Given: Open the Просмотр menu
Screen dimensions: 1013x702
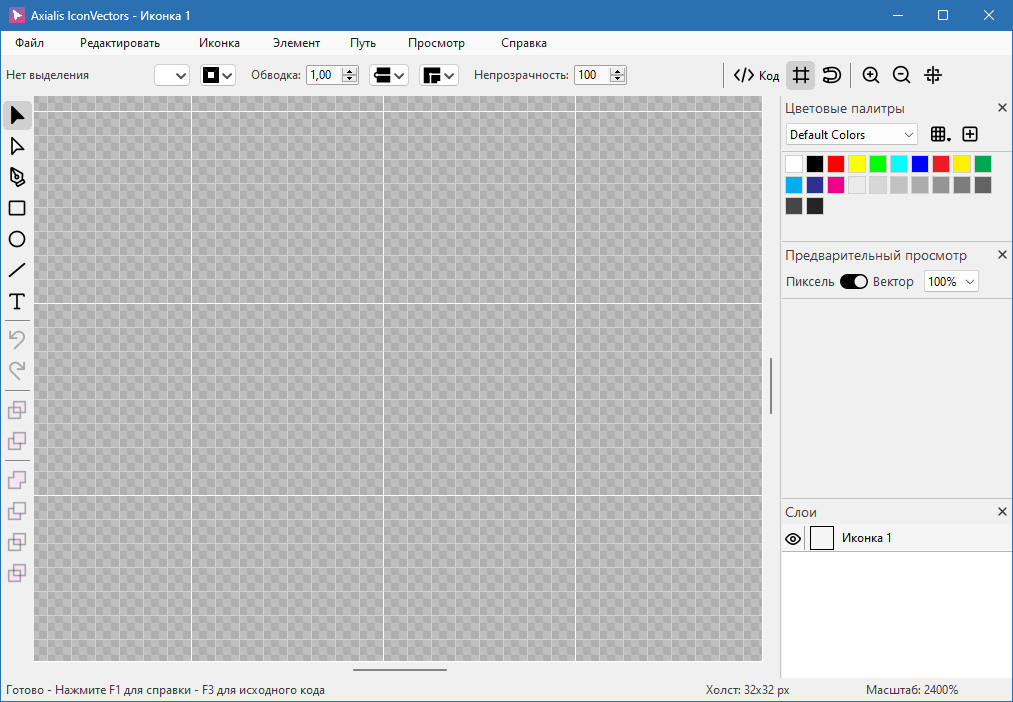Looking at the screenshot, I should point(436,43).
